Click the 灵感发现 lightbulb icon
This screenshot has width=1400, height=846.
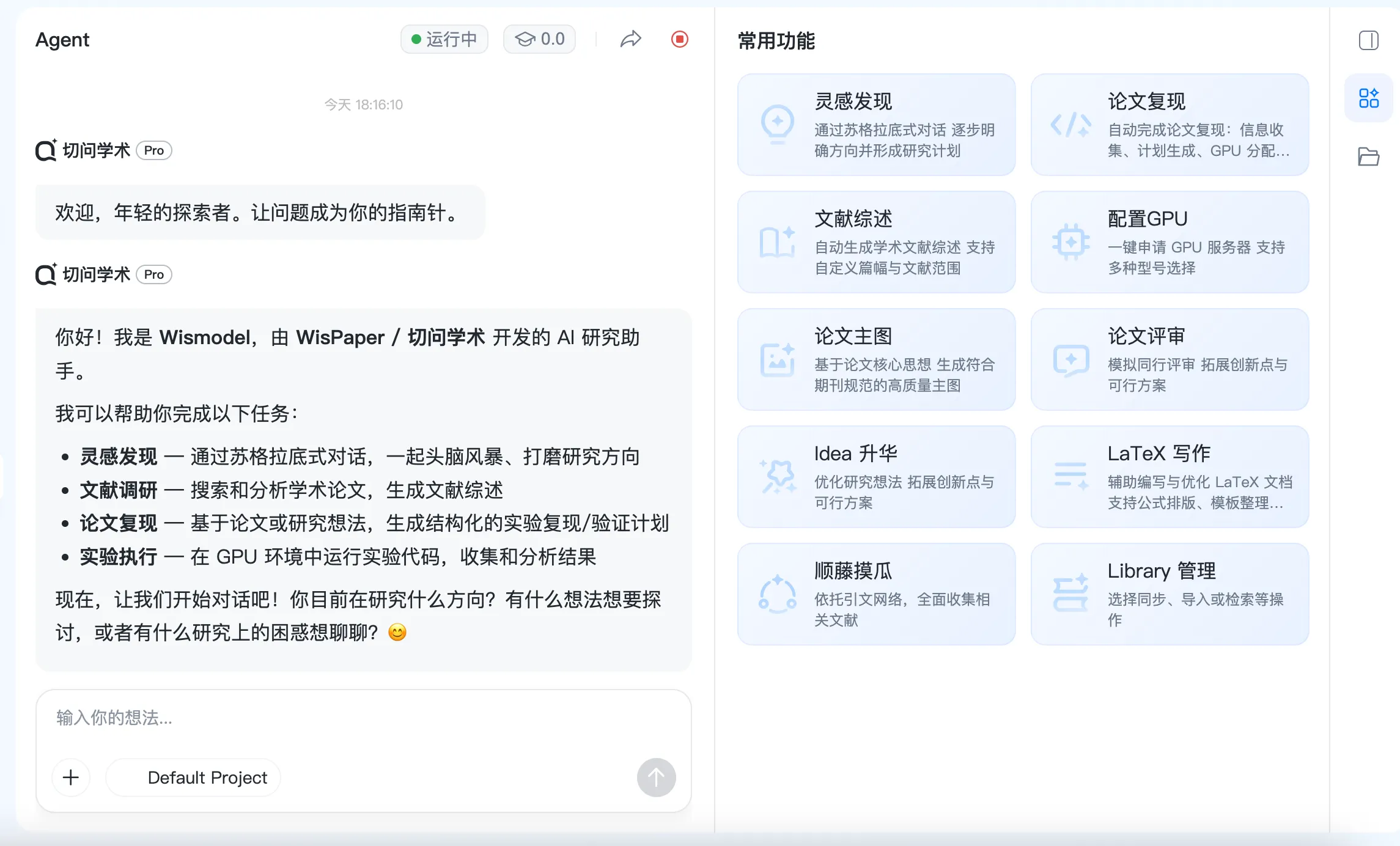pos(778,125)
